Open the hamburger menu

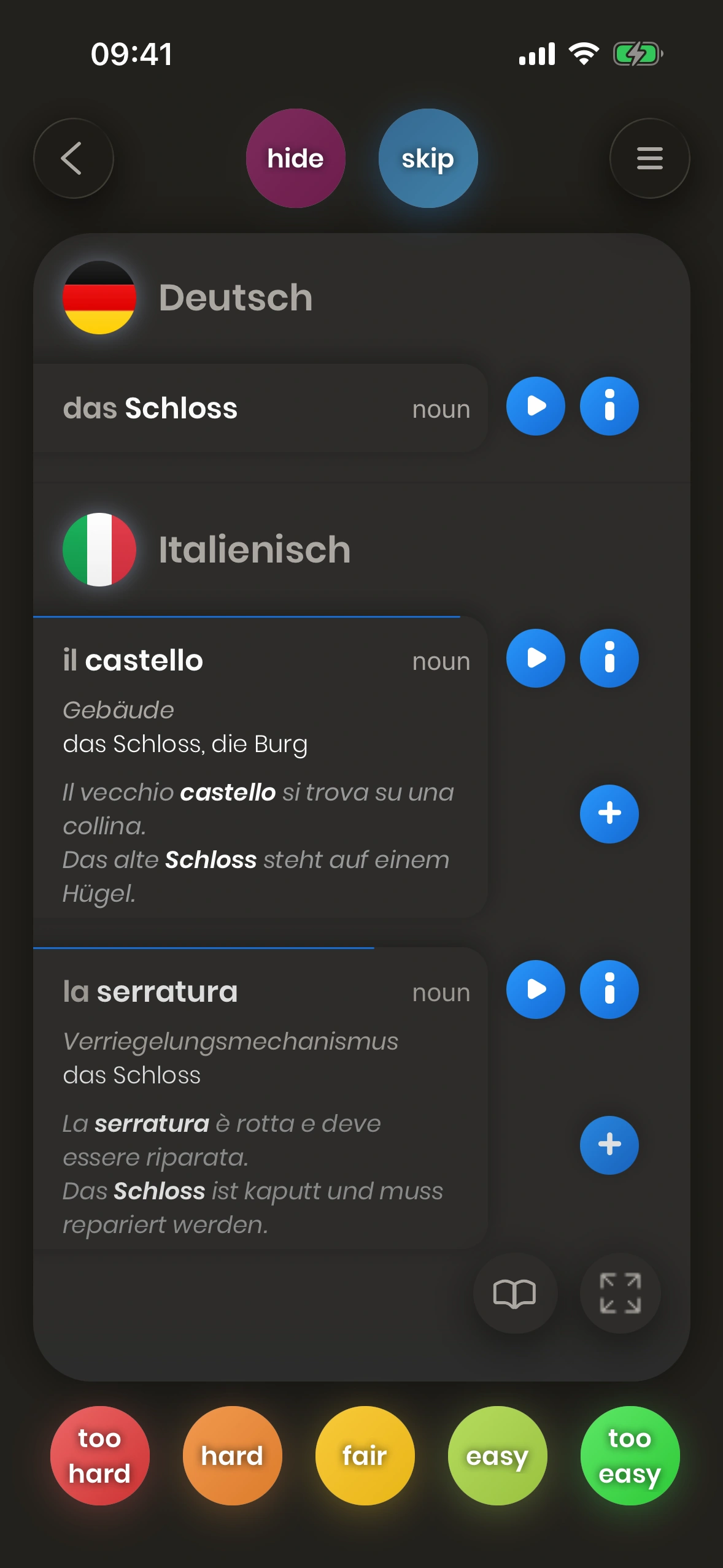(x=649, y=158)
